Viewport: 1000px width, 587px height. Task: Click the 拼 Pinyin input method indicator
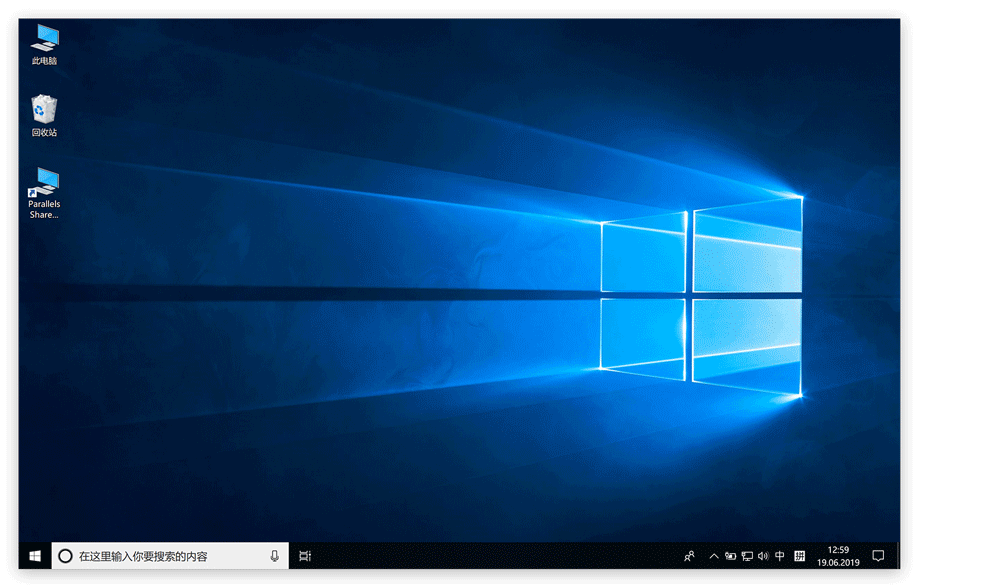pos(800,556)
